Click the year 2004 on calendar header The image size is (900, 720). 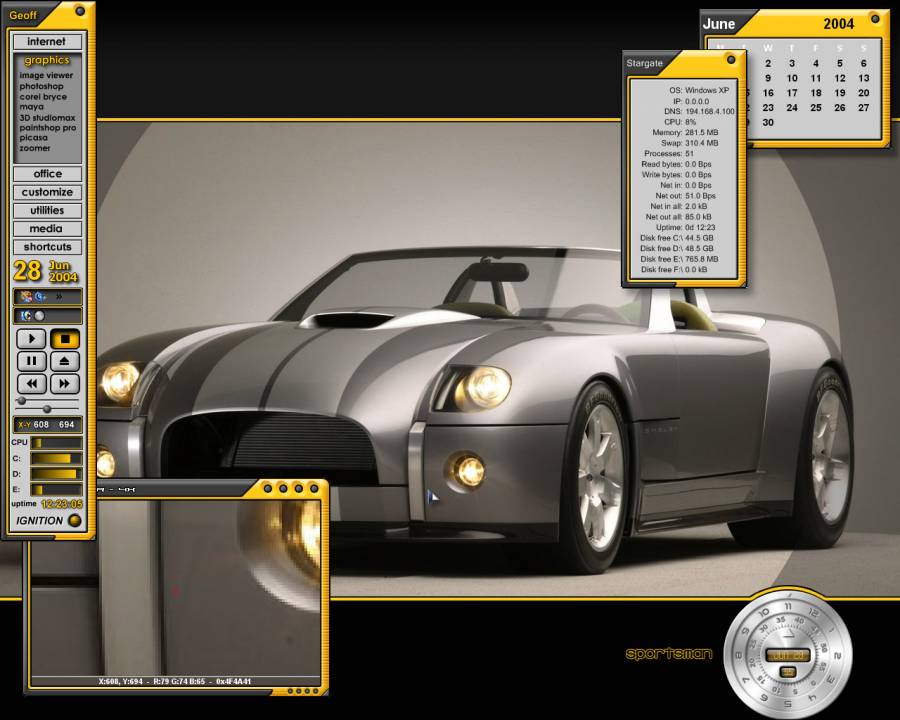coord(839,24)
